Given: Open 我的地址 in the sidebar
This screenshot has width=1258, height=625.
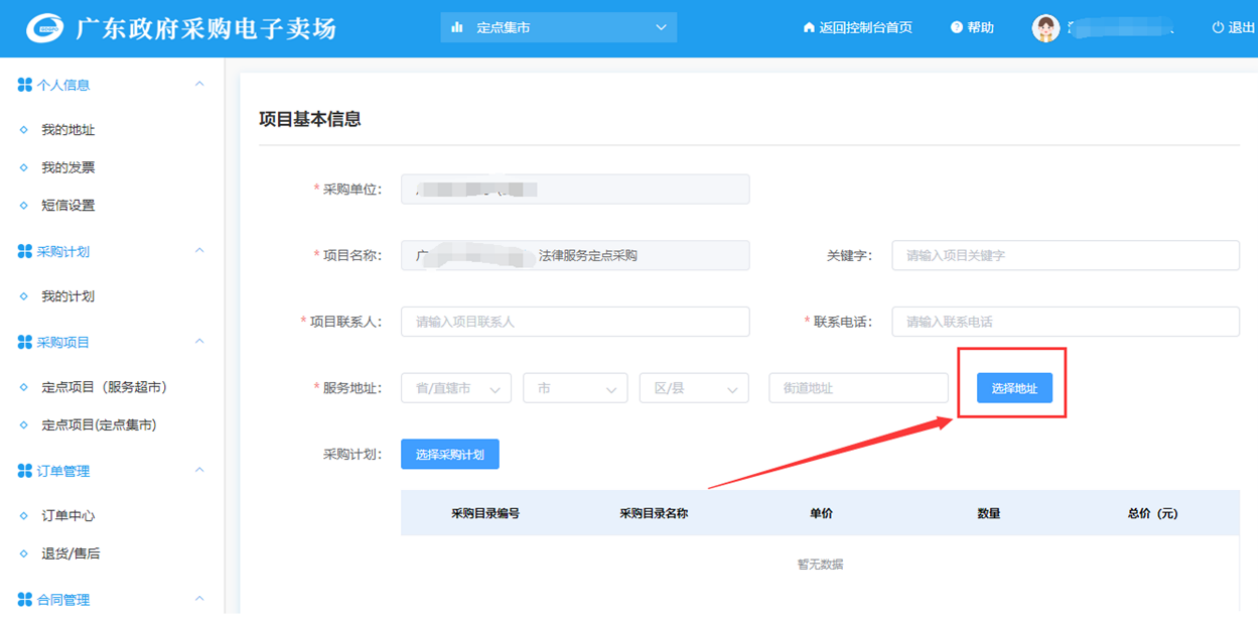Looking at the screenshot, I should pyautogui.click(x=68, y=130).
